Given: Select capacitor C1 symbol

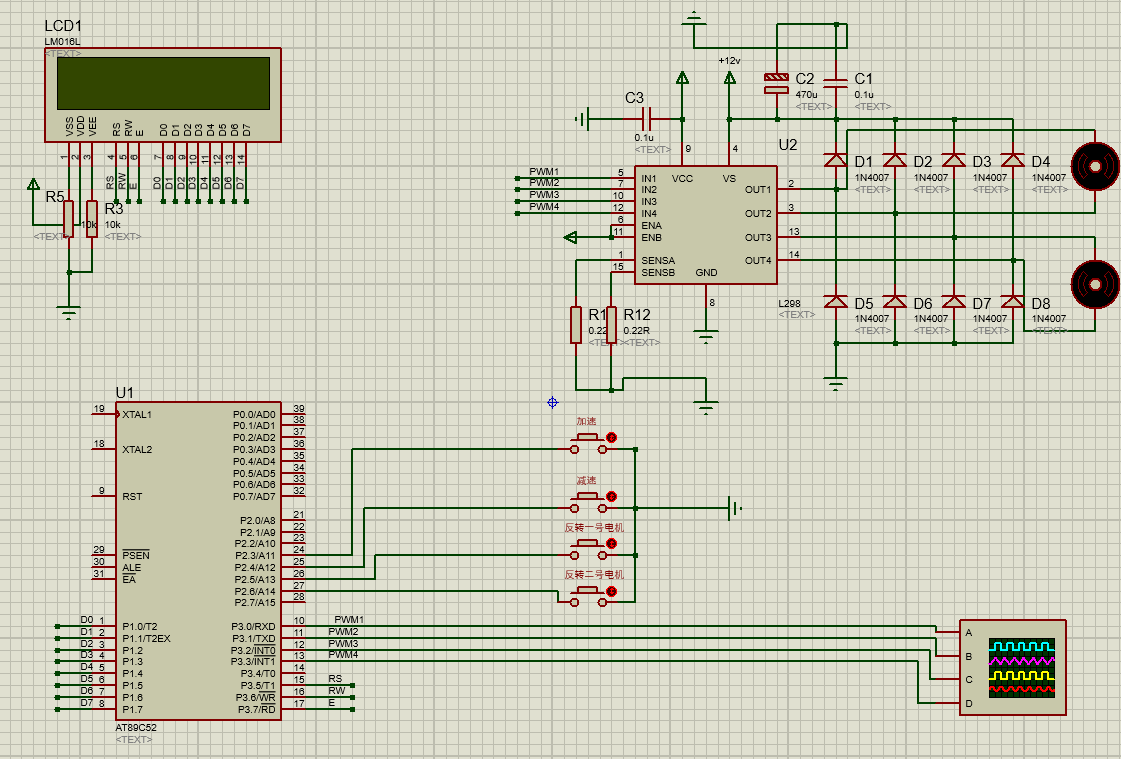Looking at the screenshot, I should coord(836,83).
